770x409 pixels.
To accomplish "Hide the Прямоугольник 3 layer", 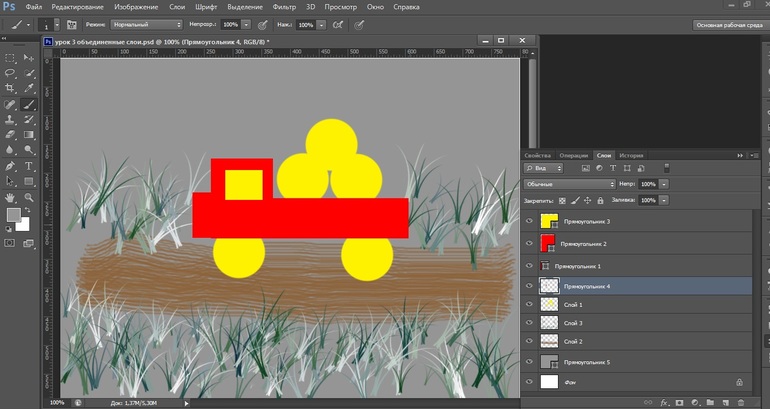I will tap(529, 221).
